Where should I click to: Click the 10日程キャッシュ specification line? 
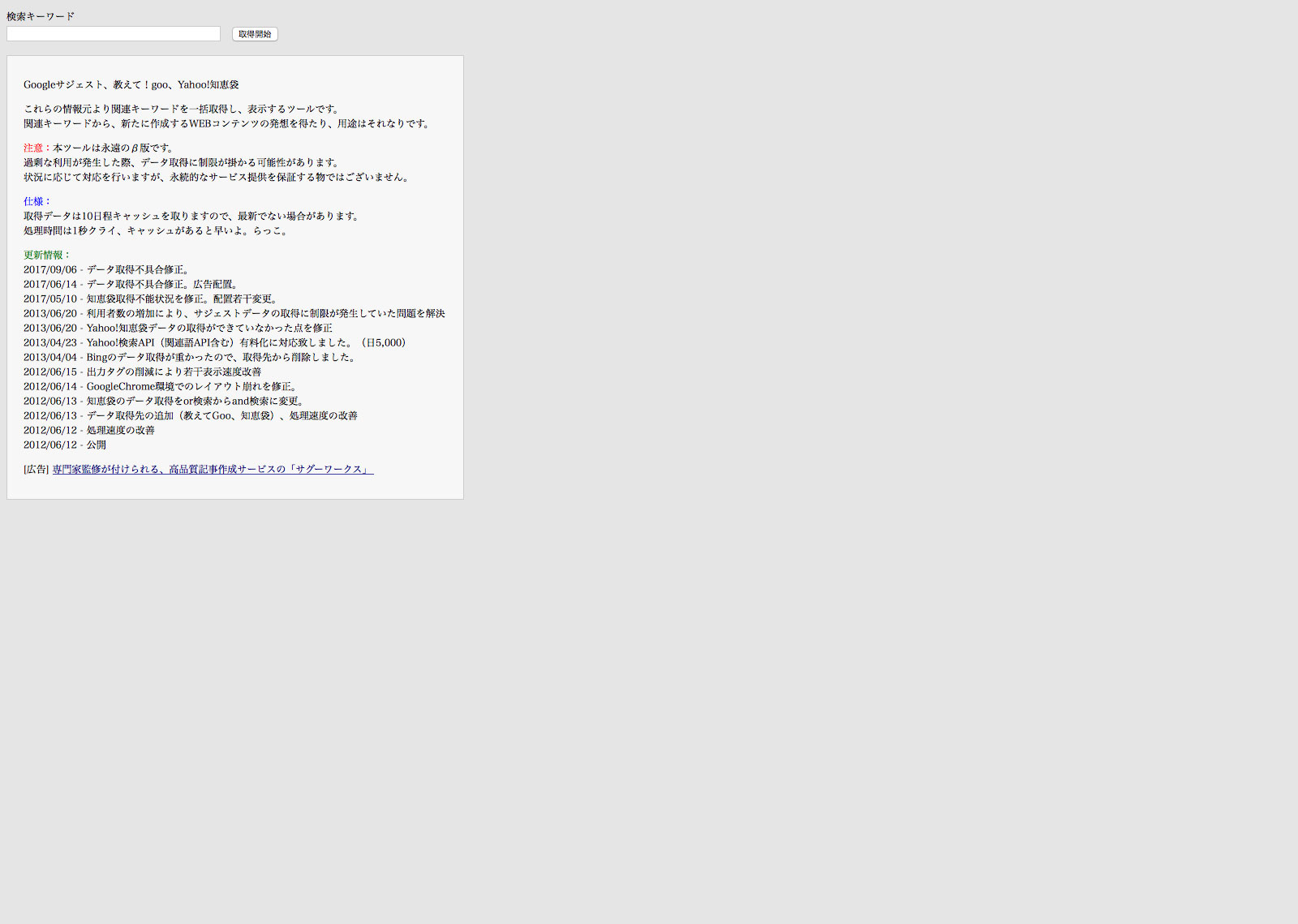(x=193, y=217)
